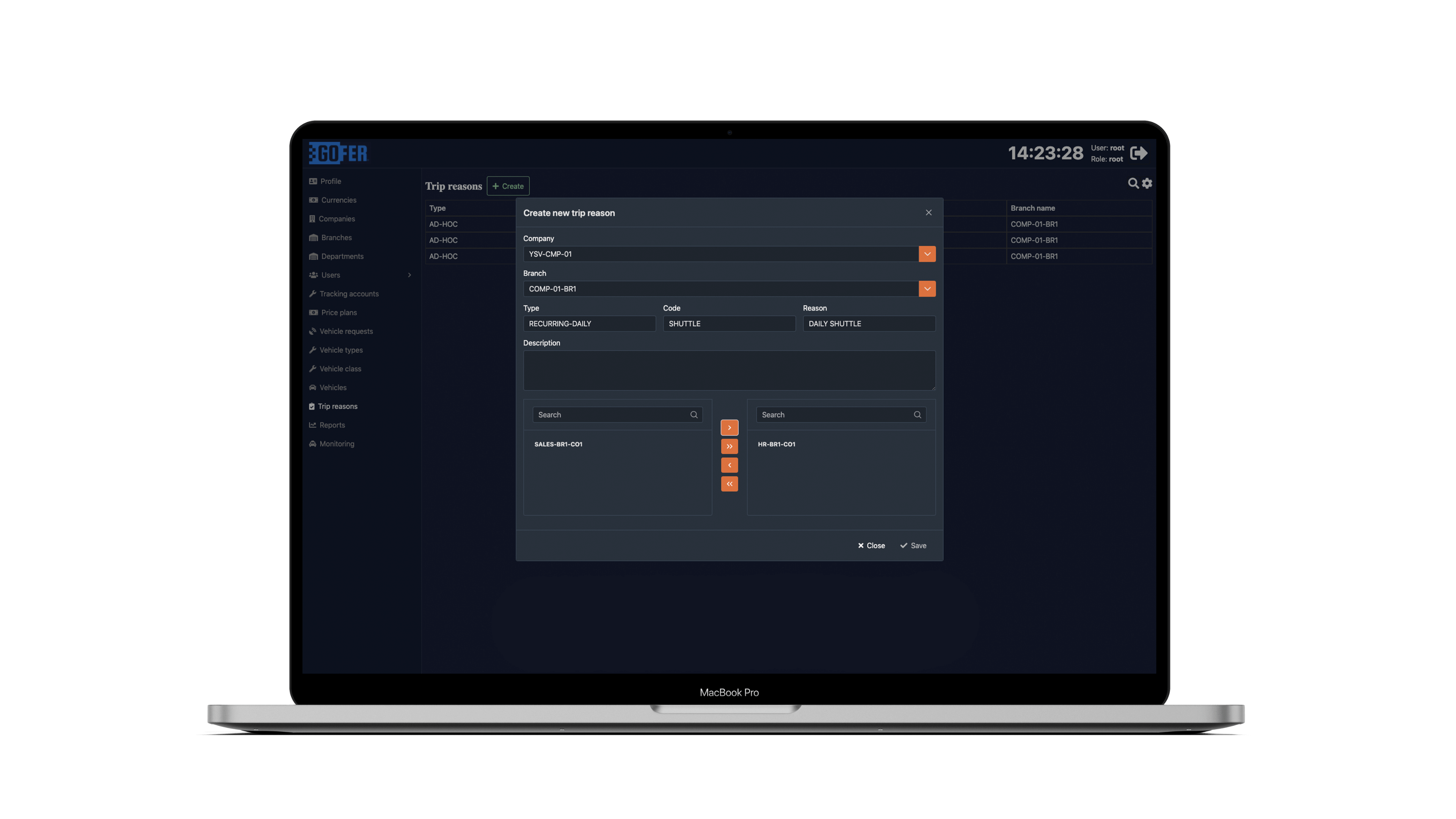Move selected item left with single arrow
The height and width of the screenshot is (819, 1456).
(x=729, y=465)
